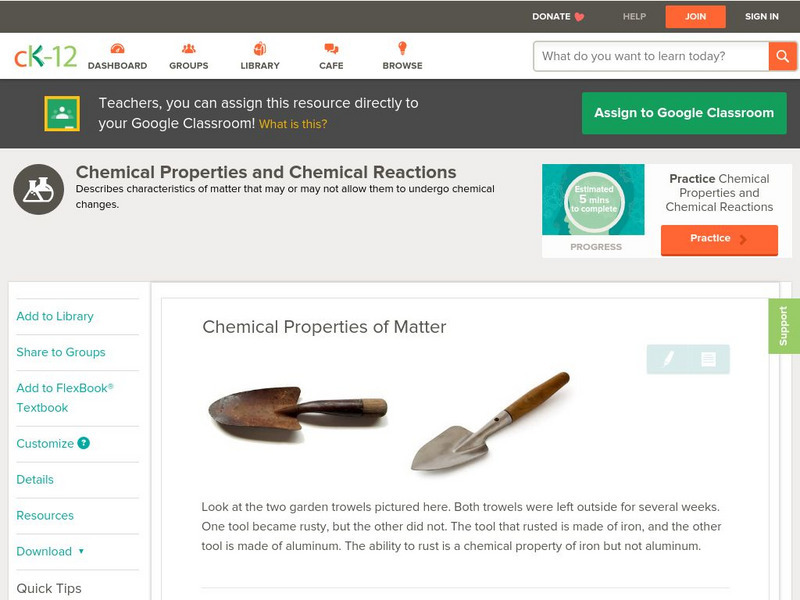The height and width of the screenshot is (600, 800).
Task: Click Add to FlexBook Textbook link
Action: pyautogui.click(x=65, y=398)
